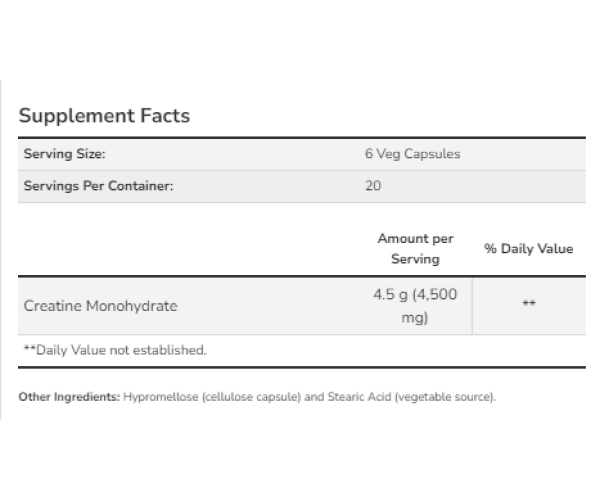Click the % Daily Value column header
600x500 pixels.
coord(529,249)
